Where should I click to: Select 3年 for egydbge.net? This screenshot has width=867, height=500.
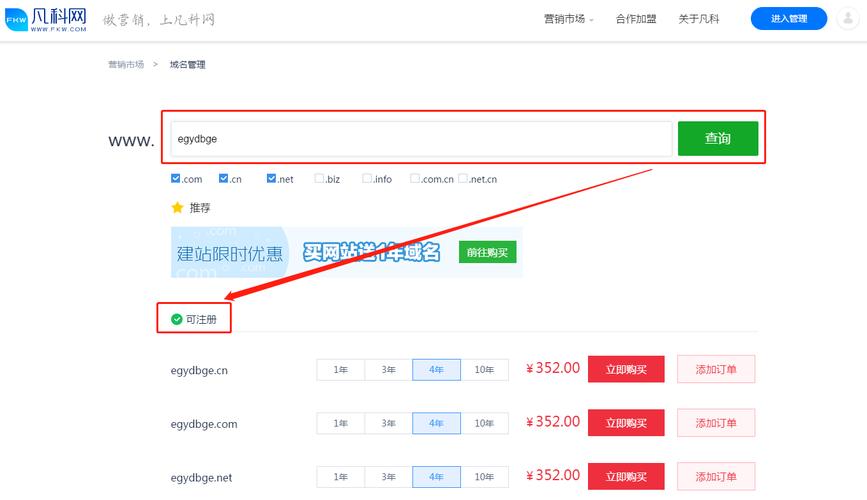[388, 477]
